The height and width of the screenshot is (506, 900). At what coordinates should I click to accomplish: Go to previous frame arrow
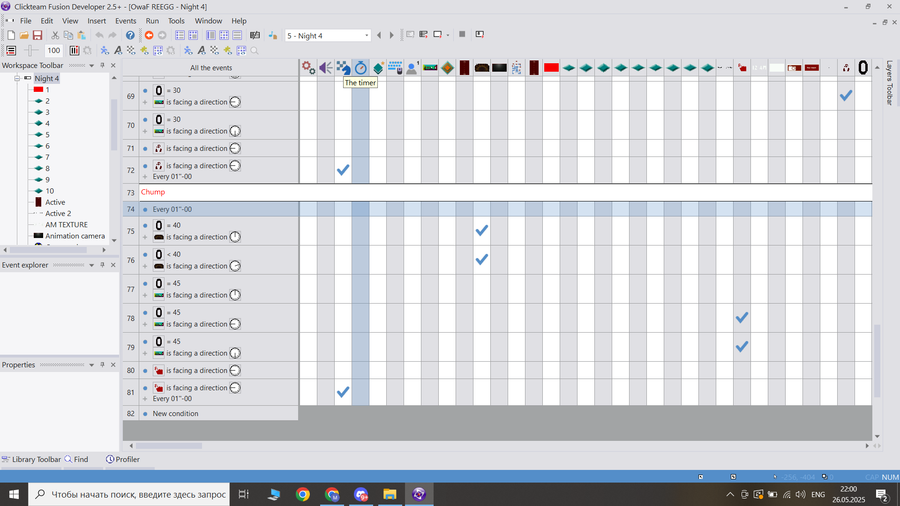pos(379,36)
